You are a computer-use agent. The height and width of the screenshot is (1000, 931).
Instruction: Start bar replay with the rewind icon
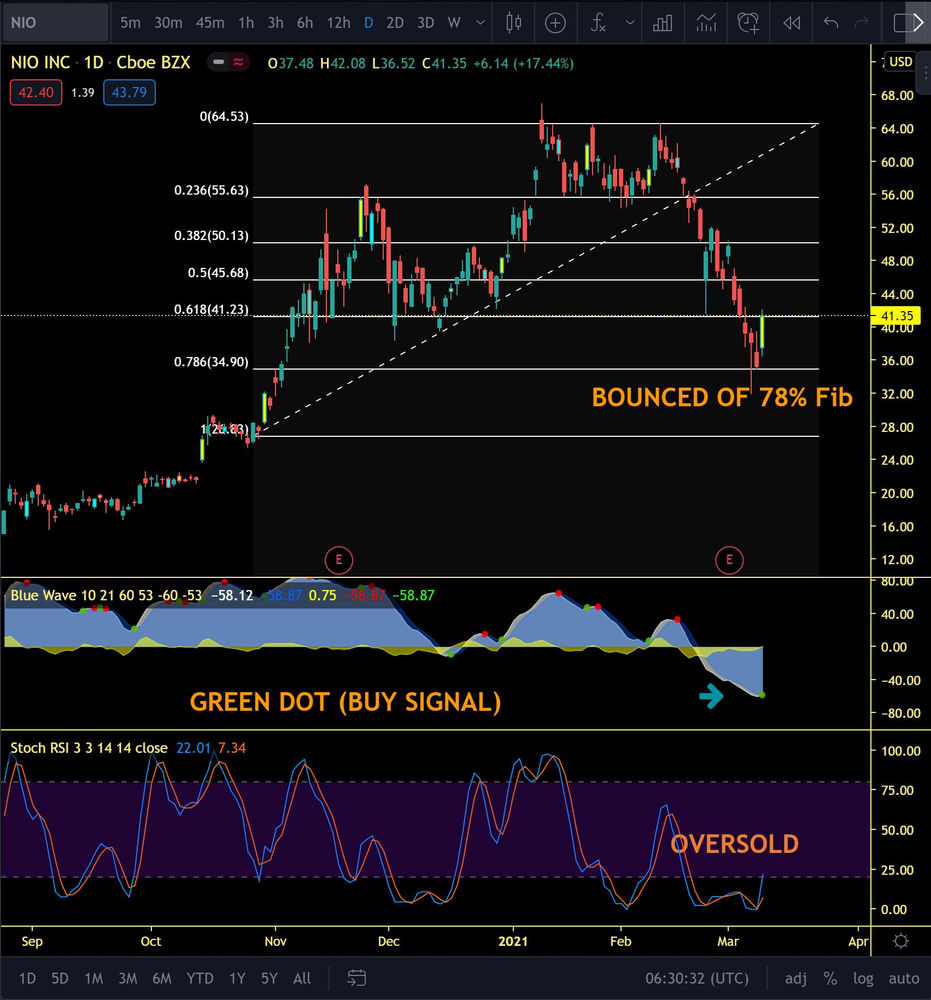pyautogui.click(x=791, y=23)
